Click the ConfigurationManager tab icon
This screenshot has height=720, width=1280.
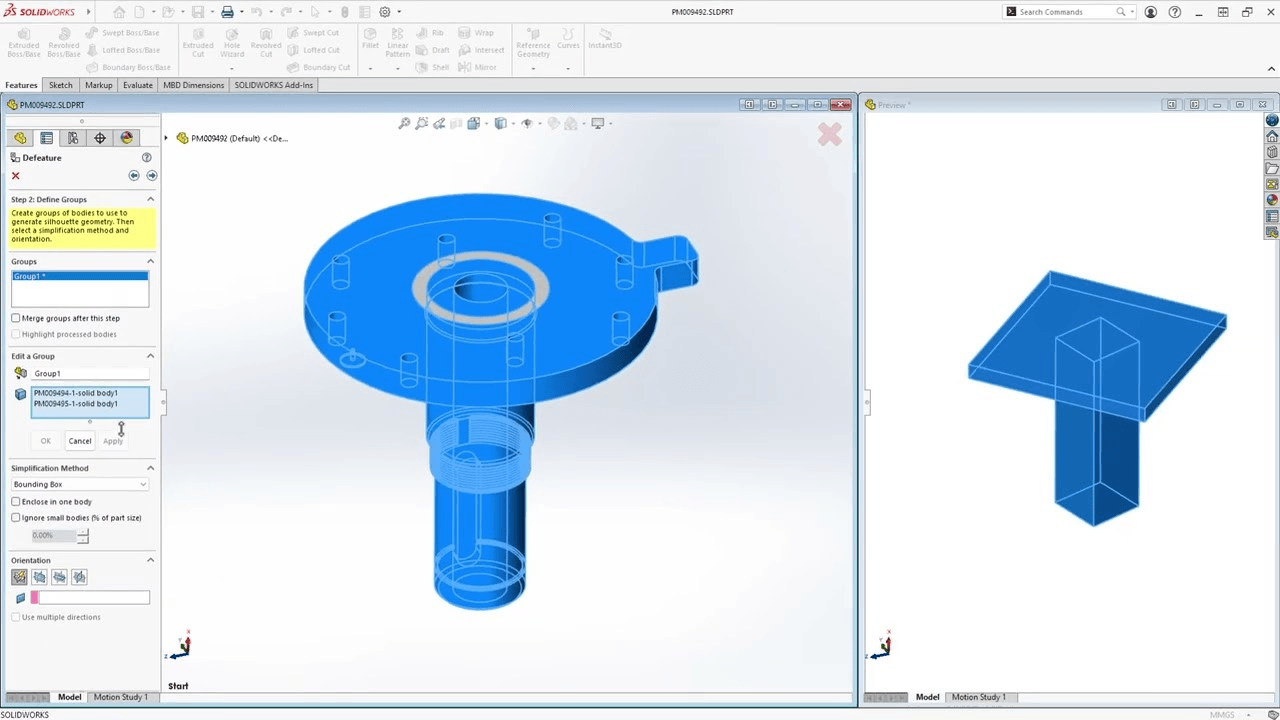[x=72, y=138]
